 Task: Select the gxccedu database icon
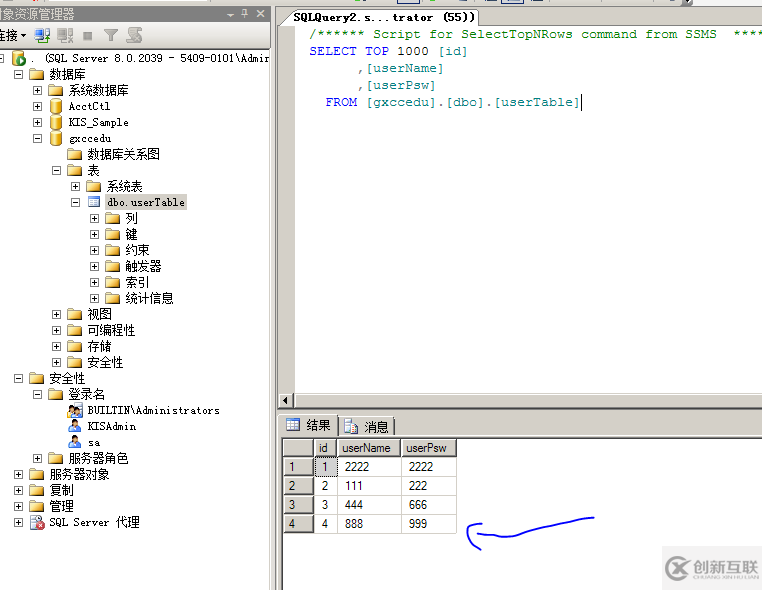click(57, 138)
